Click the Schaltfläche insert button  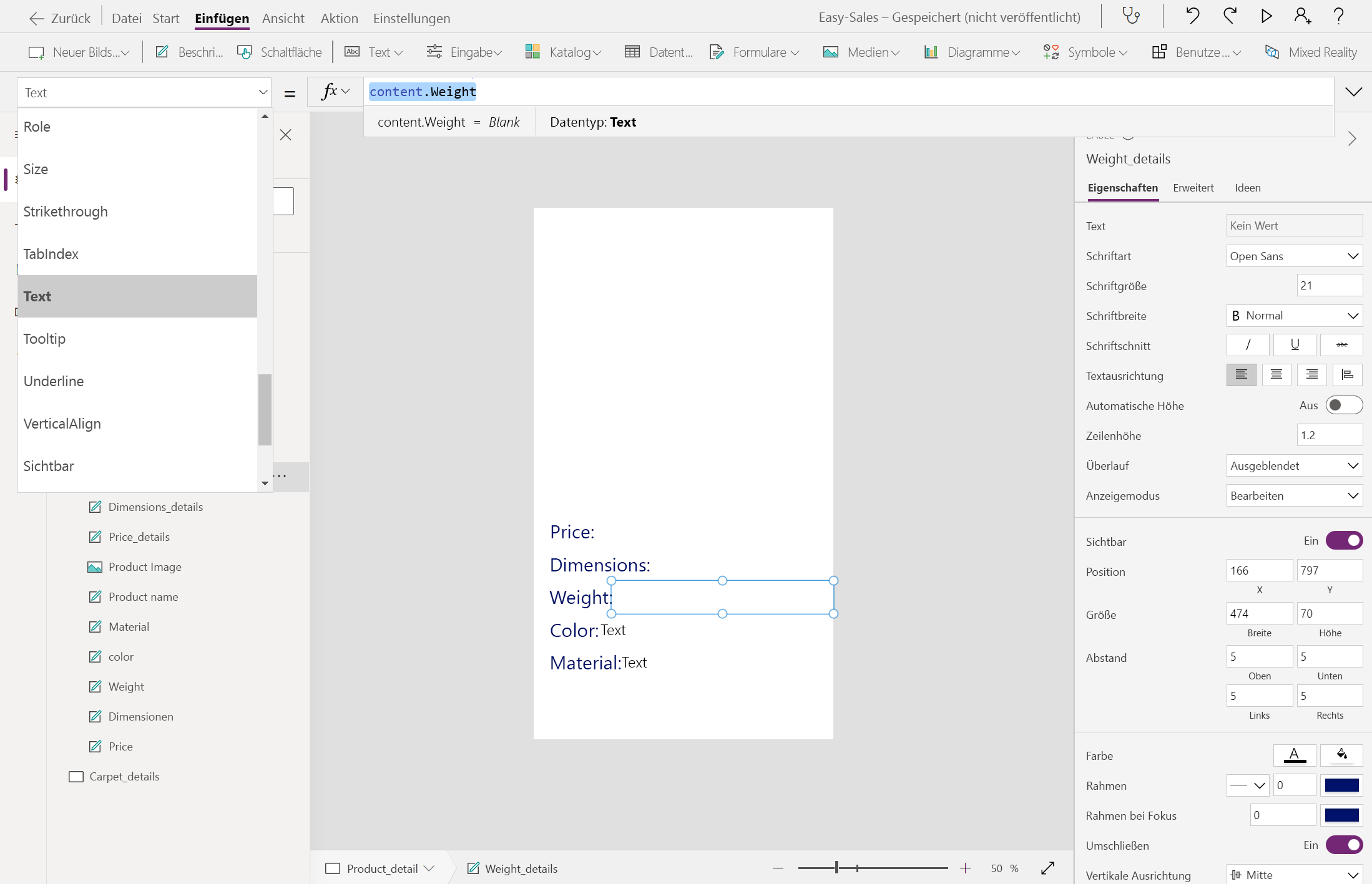coord(280,52)
